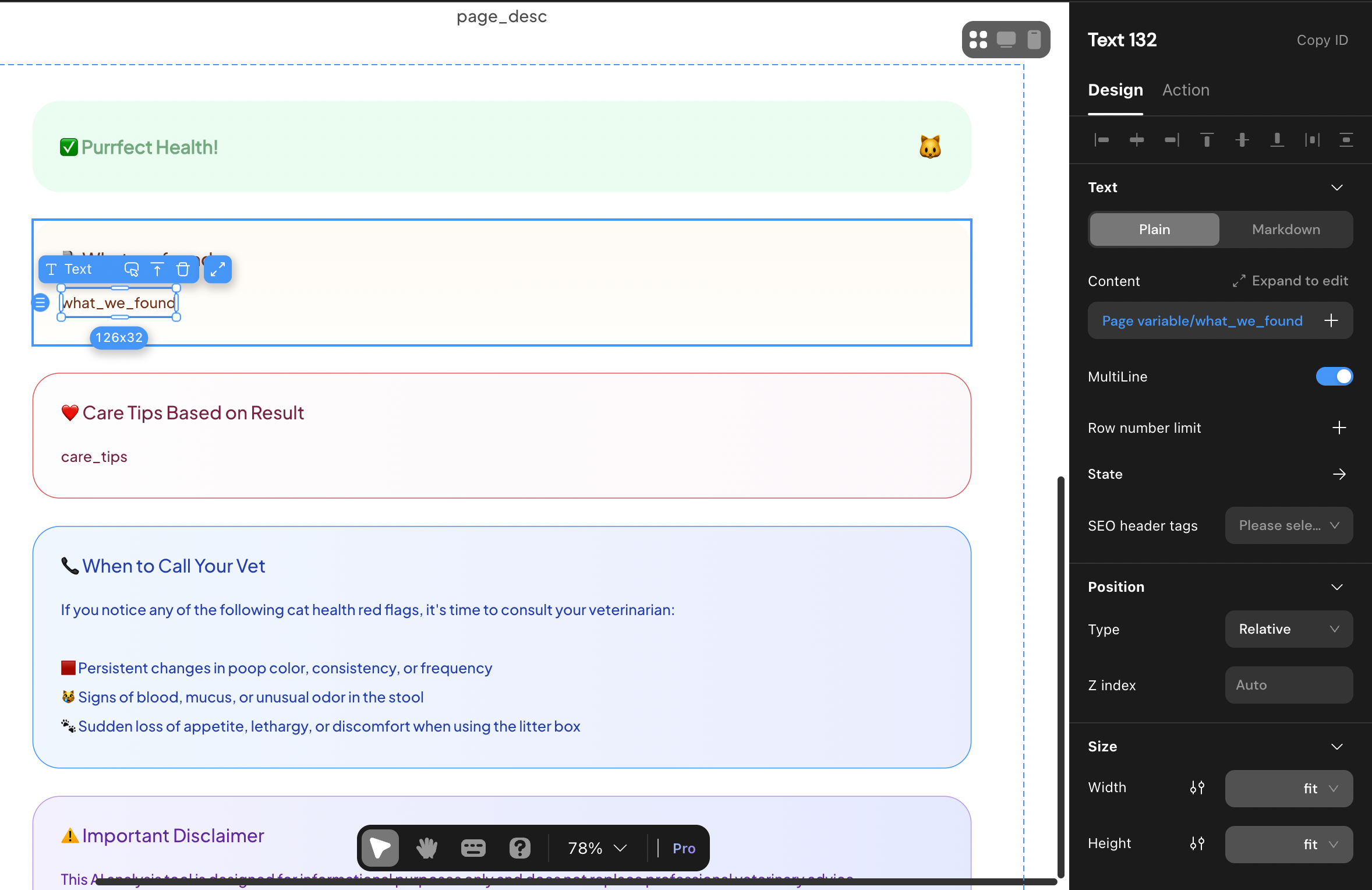Screen dimensions: 1372x890
Task: Click the expand arrows icon beside Text toolbar
Action: click(217, 269)
